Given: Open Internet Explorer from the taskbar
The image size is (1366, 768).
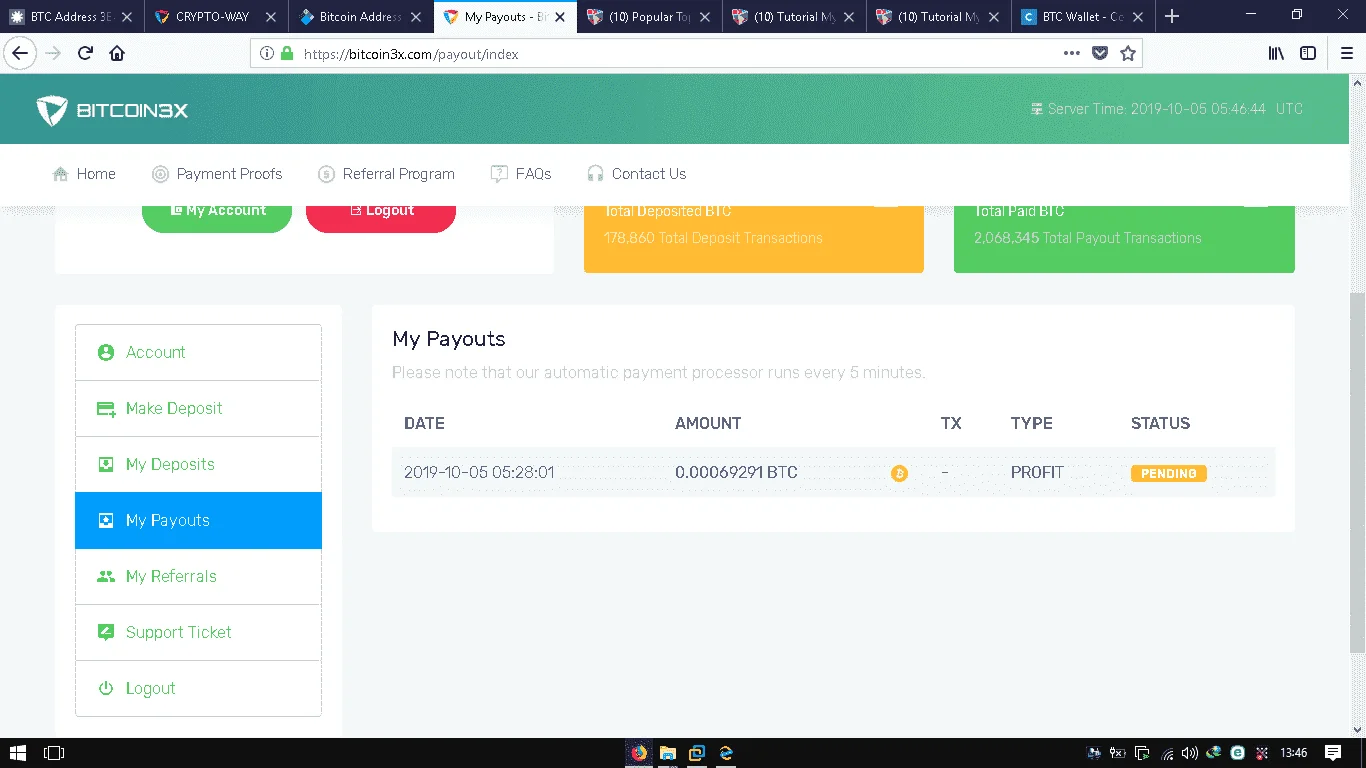Looking at the screenshot, I should pyautogui.click(x=726, y=753).
